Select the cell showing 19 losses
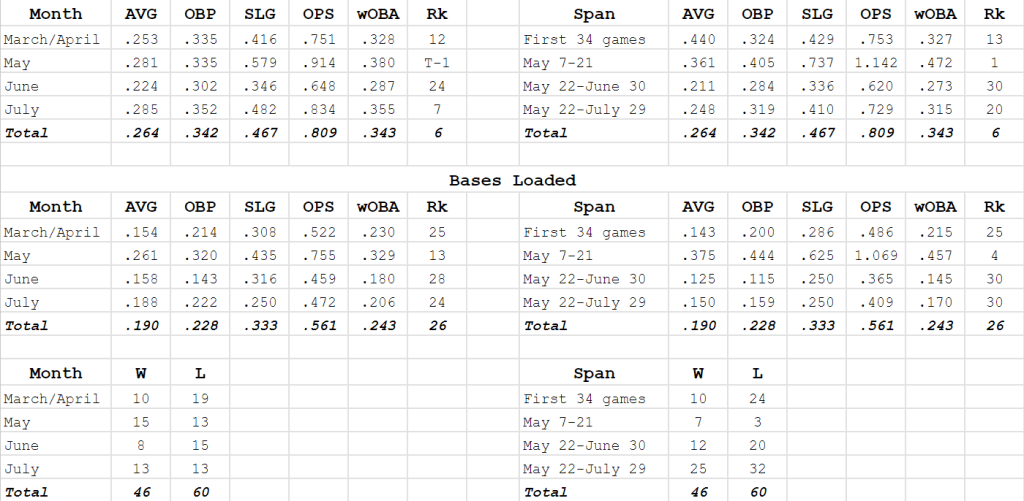 [x=199, y=399]
